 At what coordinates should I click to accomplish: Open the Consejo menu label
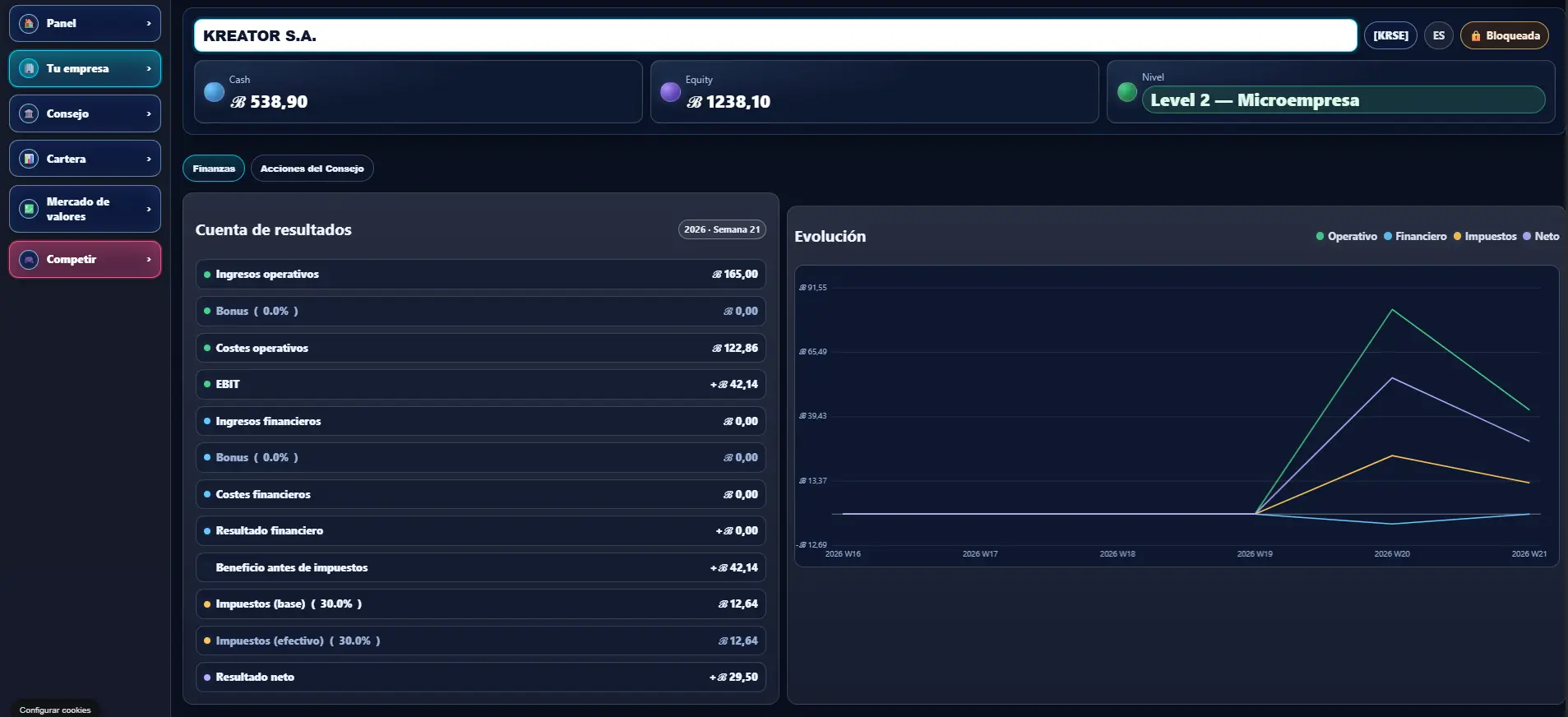[67, 114]
